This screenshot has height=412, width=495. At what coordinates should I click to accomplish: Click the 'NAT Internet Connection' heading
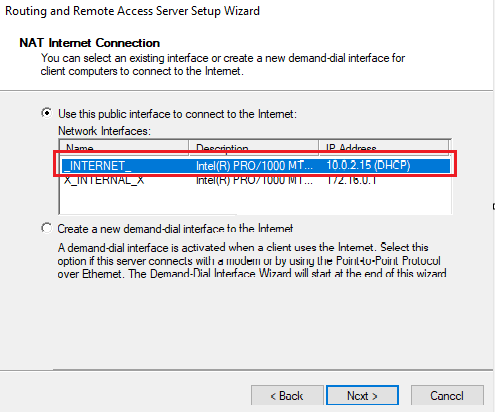(90, 43)
